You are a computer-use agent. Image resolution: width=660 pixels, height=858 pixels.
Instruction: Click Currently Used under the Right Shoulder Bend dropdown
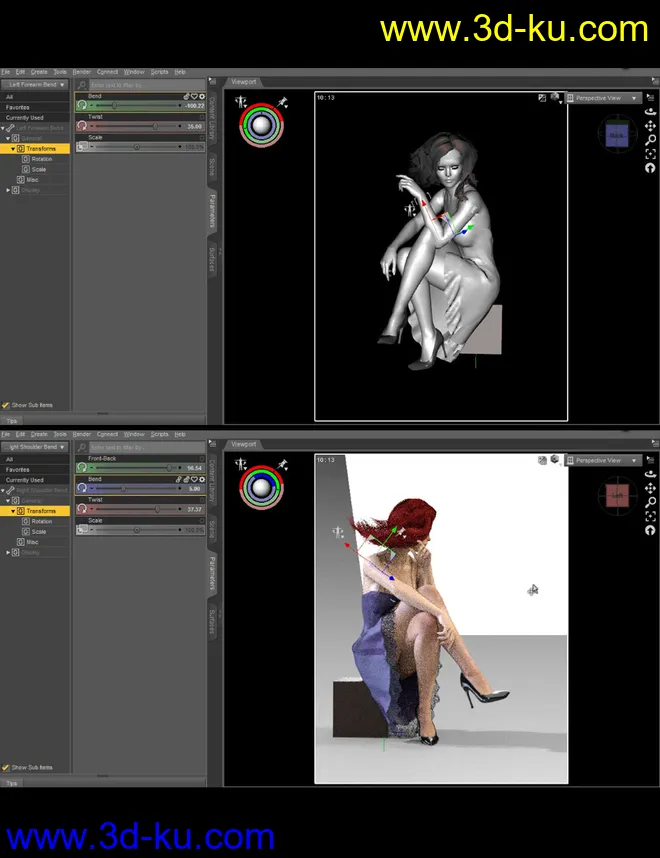pos(24,480)
